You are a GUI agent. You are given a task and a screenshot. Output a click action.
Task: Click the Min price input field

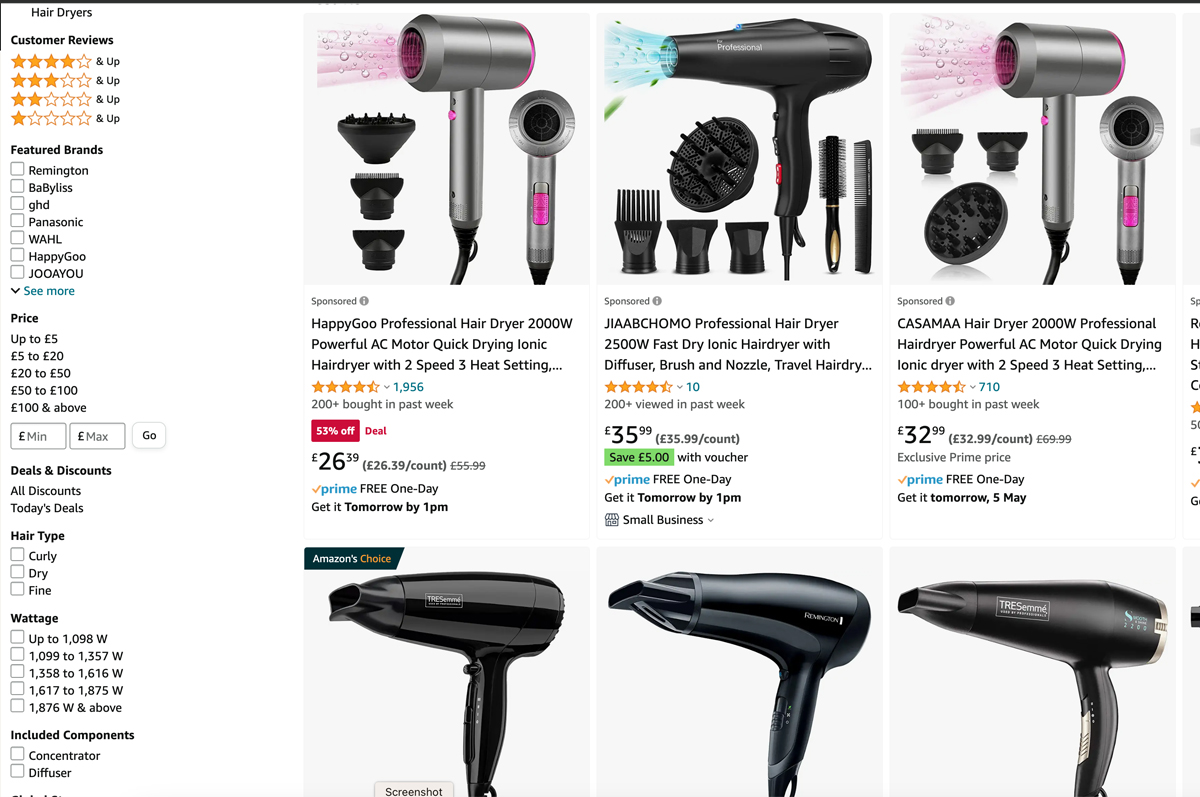click(x=38, y=436)
